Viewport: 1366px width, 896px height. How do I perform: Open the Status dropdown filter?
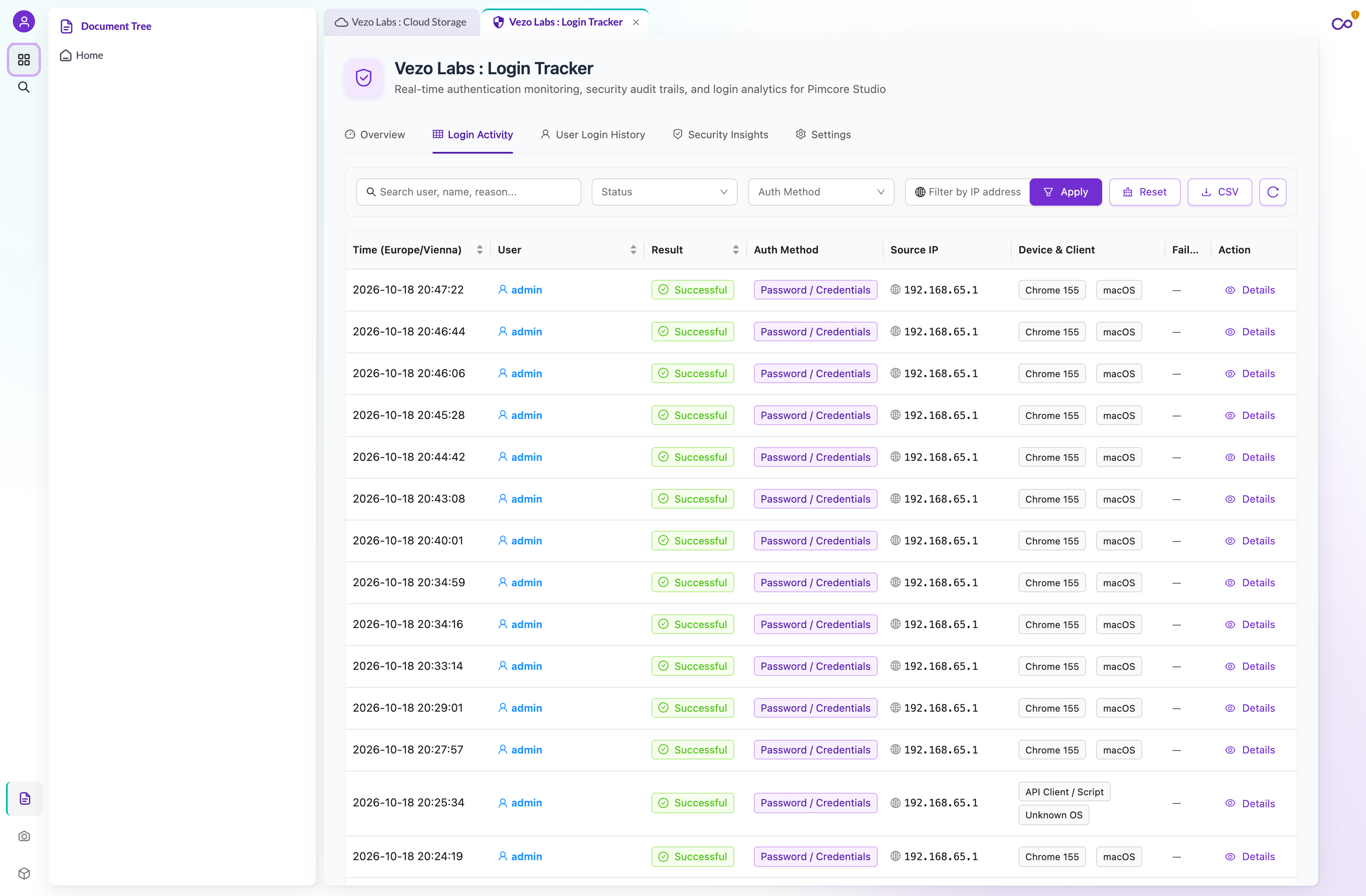pos(664,192)
